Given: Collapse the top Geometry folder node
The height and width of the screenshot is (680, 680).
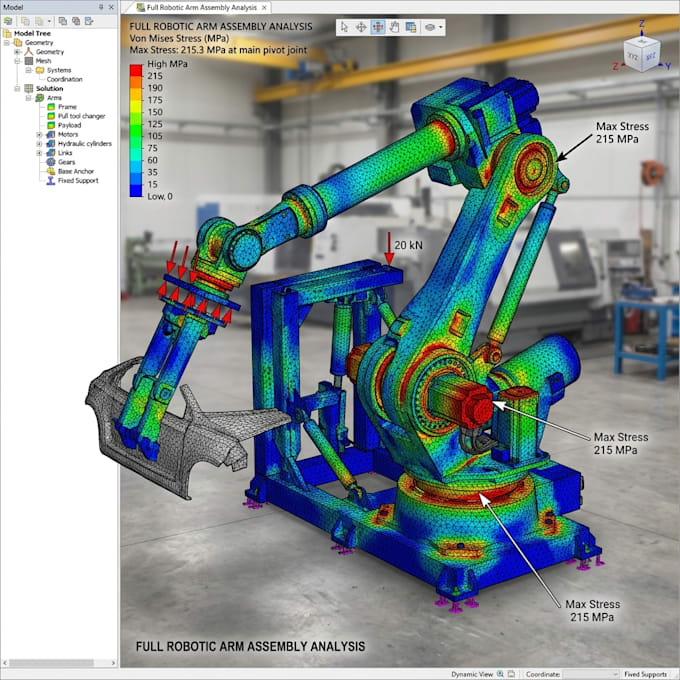Looking at the screenshot, I should (7, 42).
